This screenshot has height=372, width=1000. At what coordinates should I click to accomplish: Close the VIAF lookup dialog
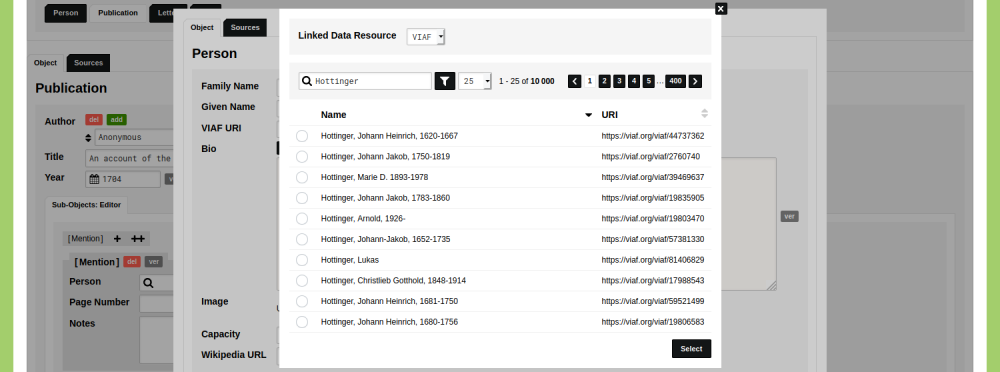point(721,9)
